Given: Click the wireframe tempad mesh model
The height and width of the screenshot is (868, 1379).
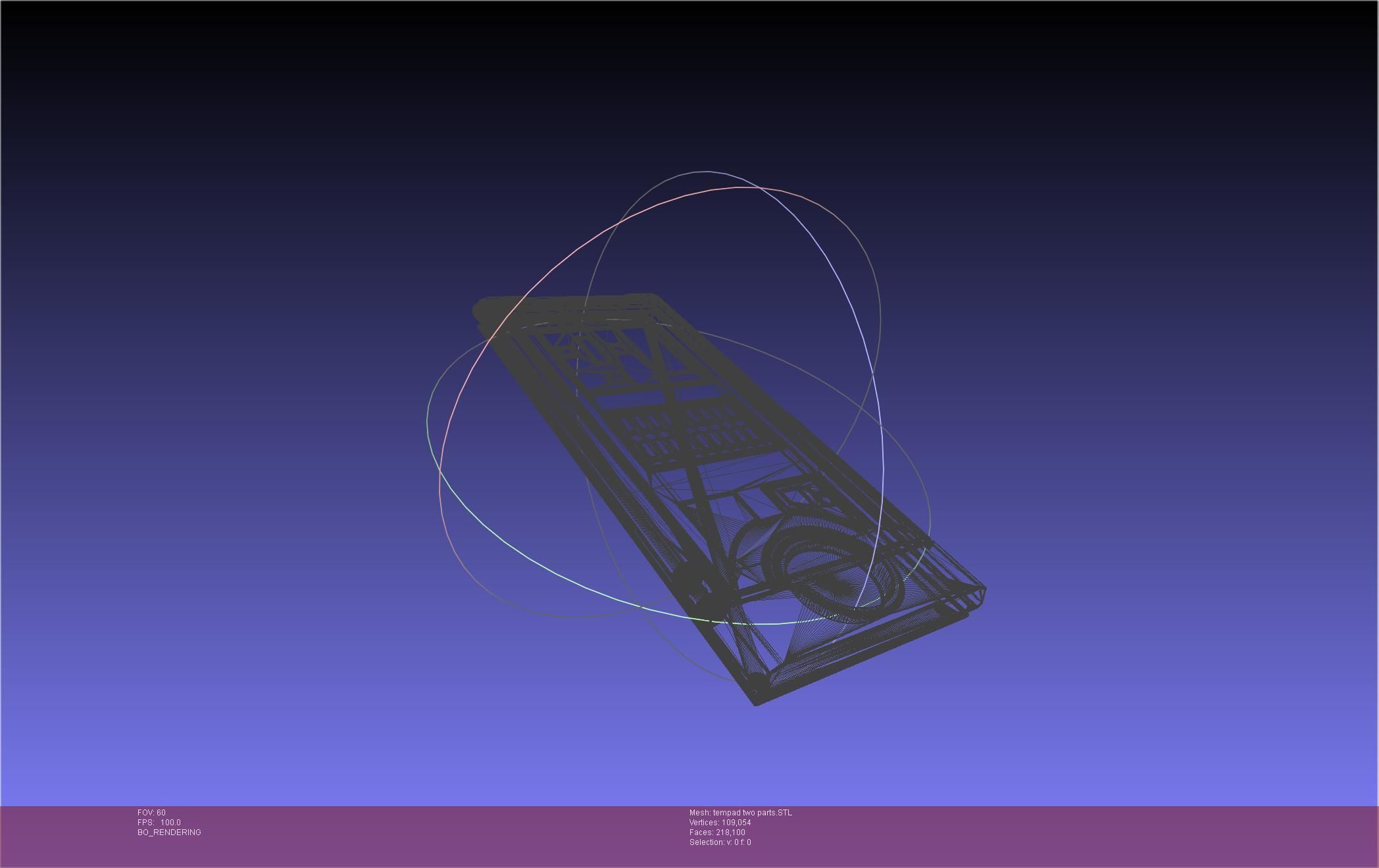Looking at the screenshot, I should pos(728,500).
